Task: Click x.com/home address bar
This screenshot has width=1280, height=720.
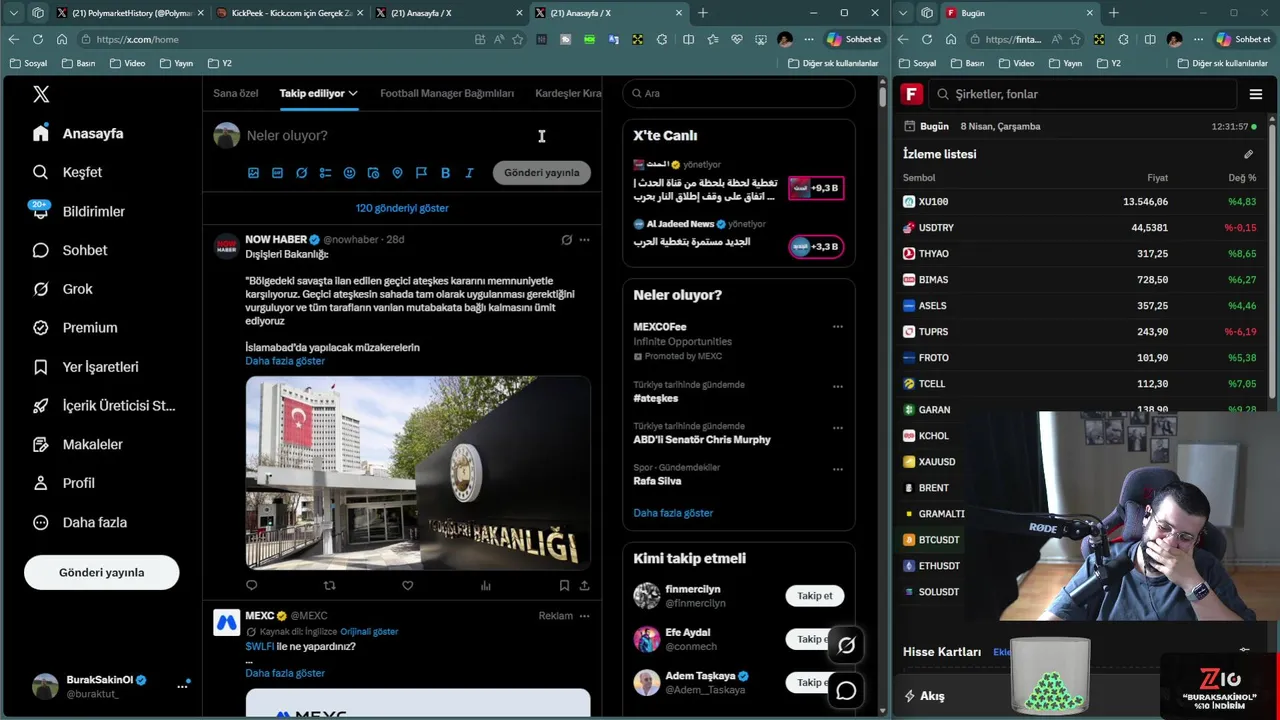Action: [x=270, y=39]
